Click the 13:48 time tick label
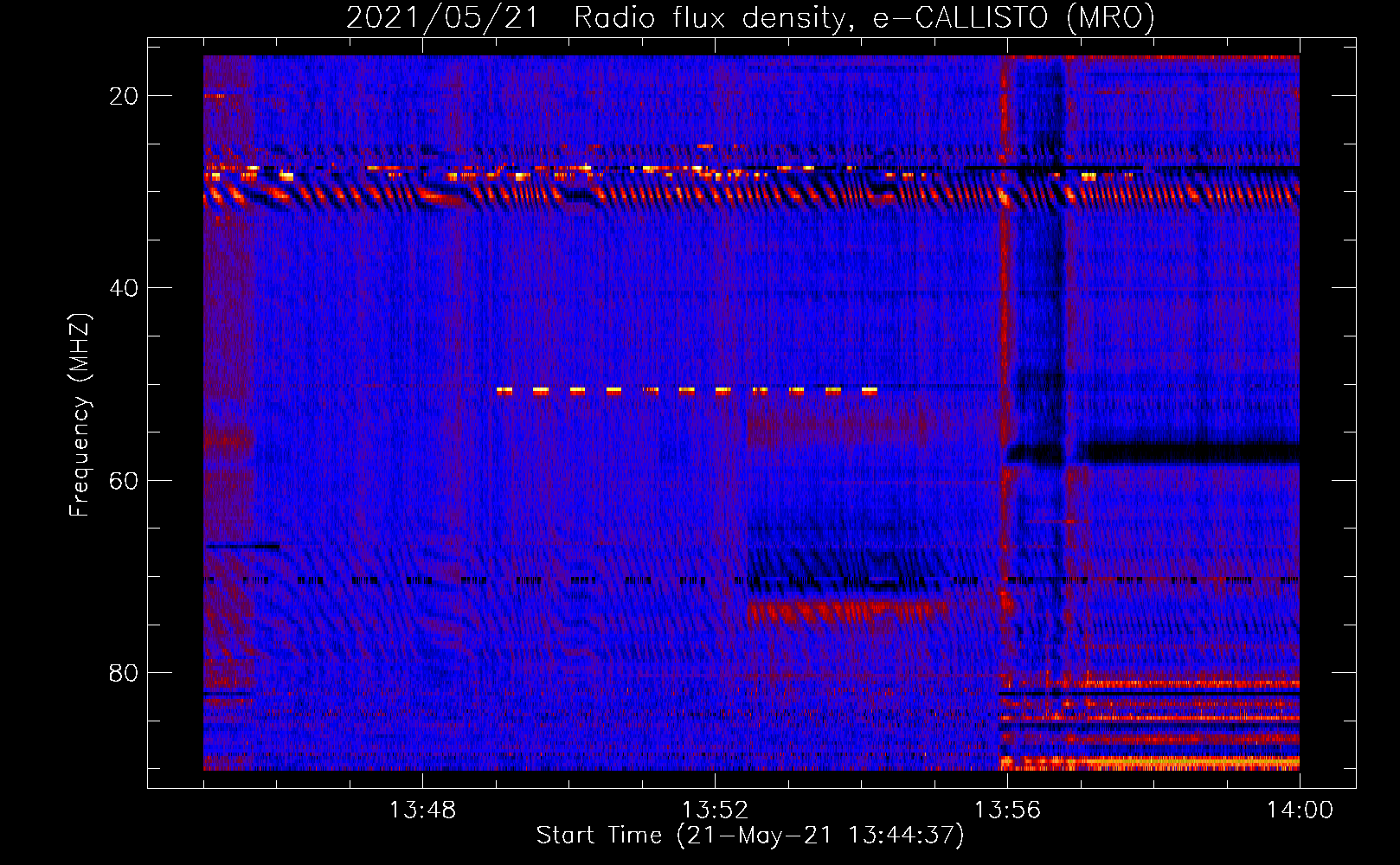 pos(422,811)
